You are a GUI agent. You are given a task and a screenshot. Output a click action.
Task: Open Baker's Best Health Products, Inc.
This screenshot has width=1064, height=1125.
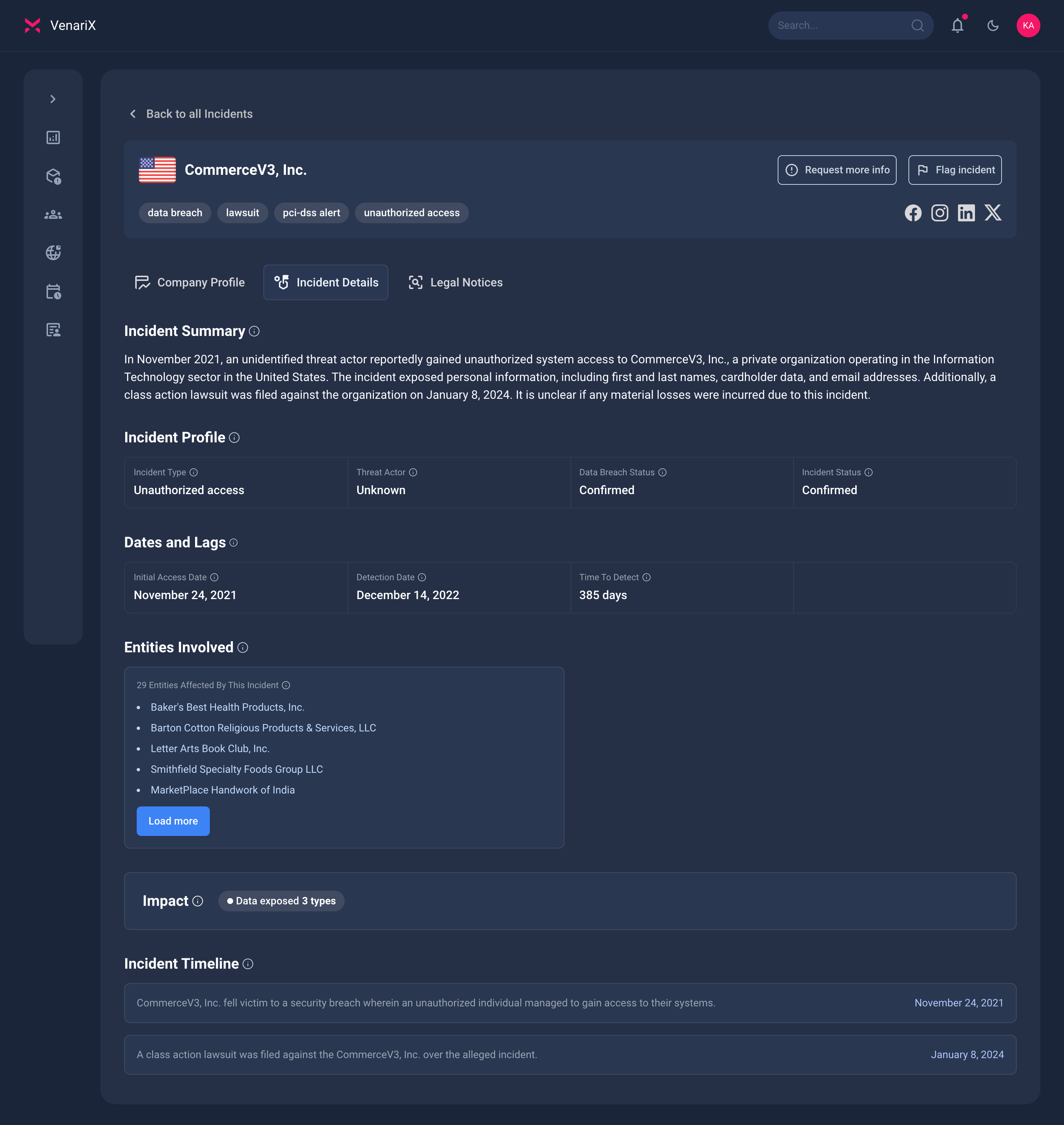228,707
